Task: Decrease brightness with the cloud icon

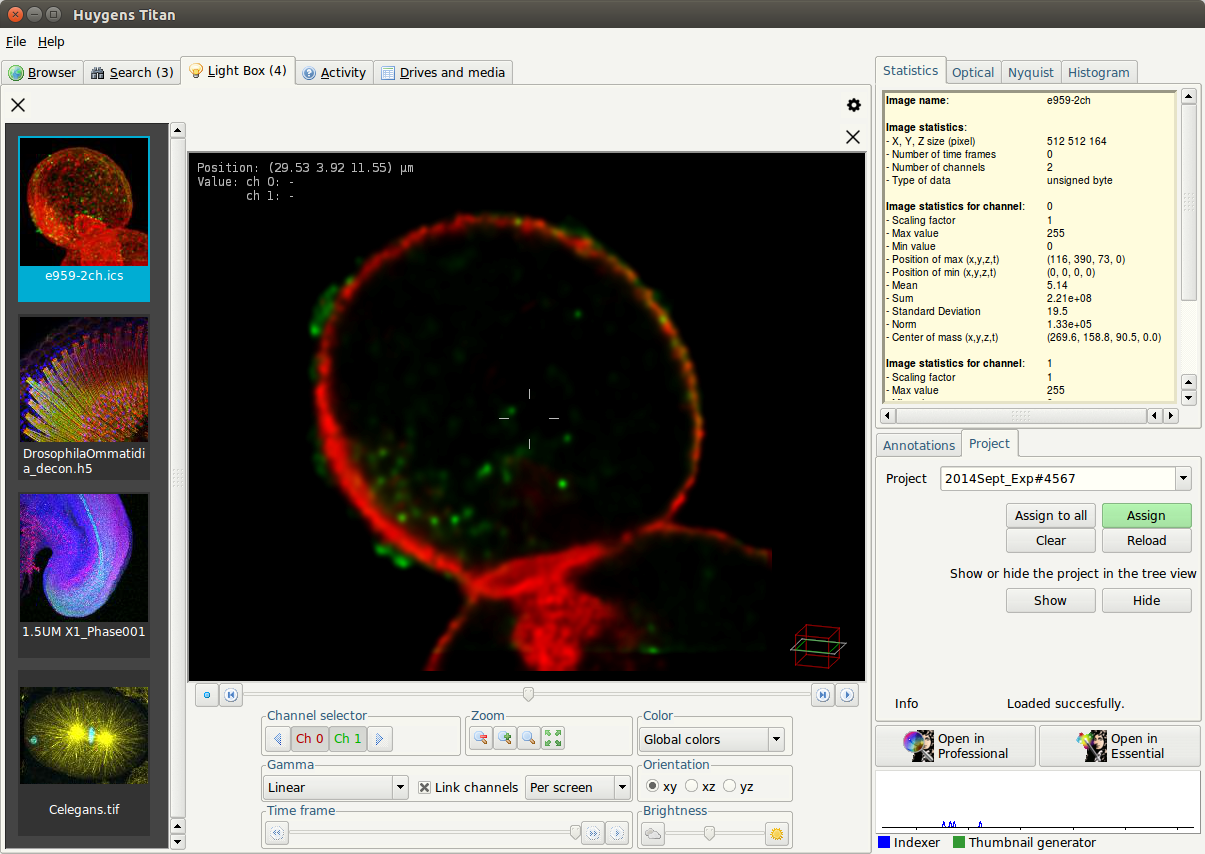Action: coord(653,833)
